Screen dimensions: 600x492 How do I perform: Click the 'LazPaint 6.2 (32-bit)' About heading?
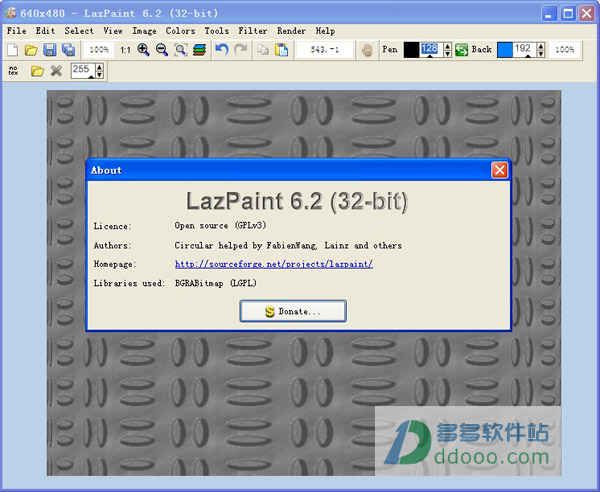(x=297, y=201)
